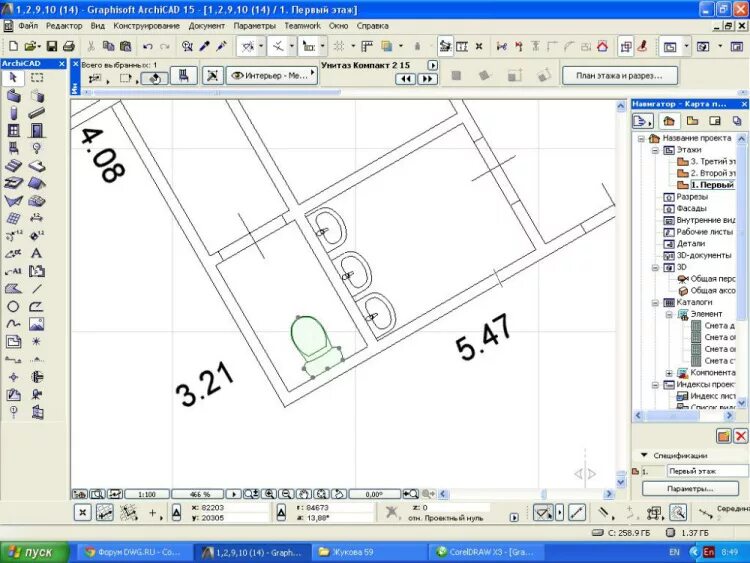
Task: Collapse the Каталоги tree node
Action: 655,303
